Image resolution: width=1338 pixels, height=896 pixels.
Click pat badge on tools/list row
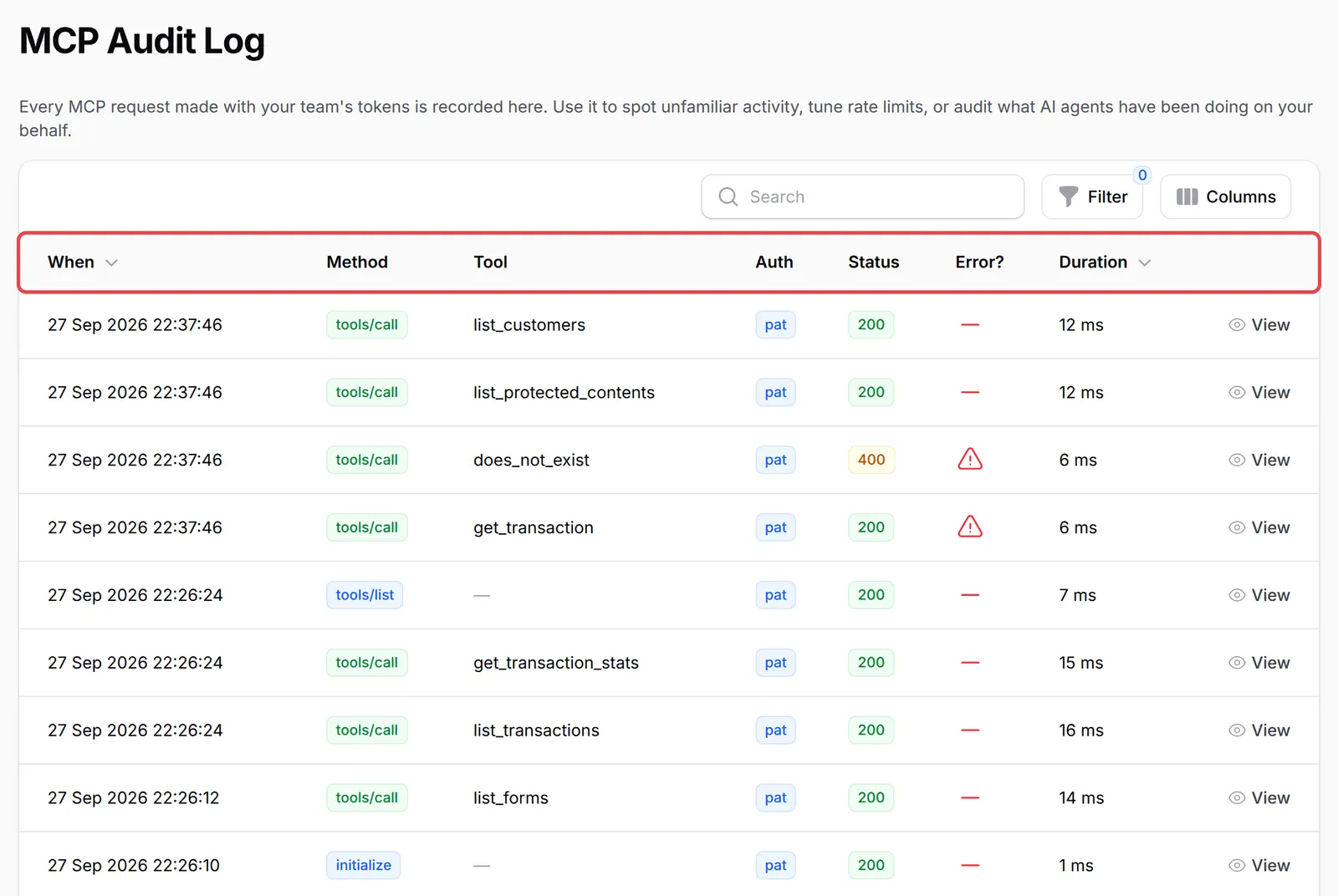[775, 595]
